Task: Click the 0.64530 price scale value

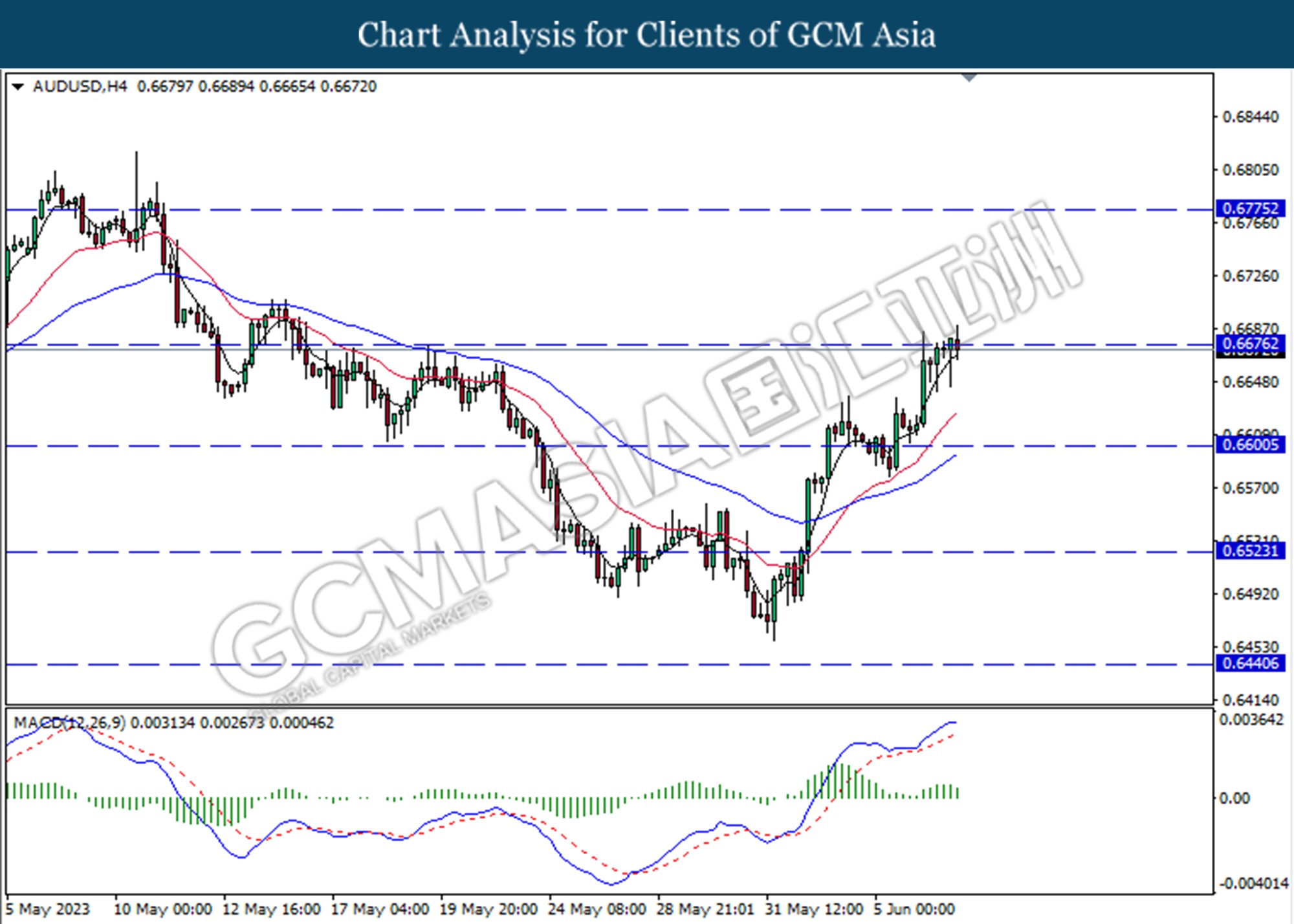Action: point(1250,647)
